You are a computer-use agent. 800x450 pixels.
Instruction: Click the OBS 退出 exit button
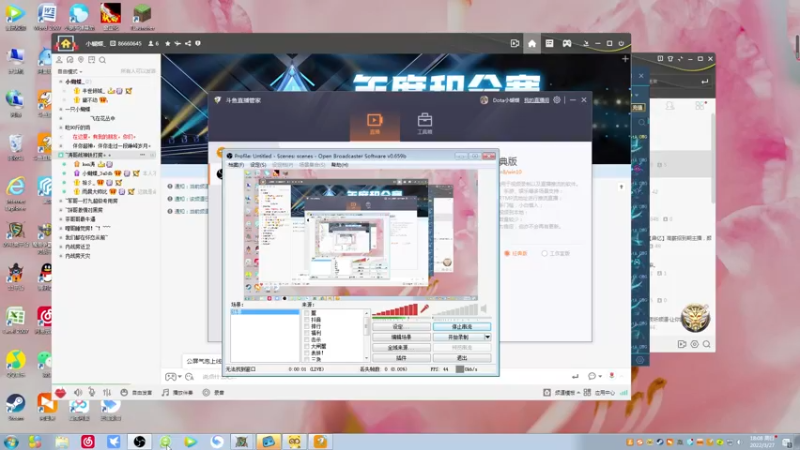pyautogui.click(x=462, y=358)
